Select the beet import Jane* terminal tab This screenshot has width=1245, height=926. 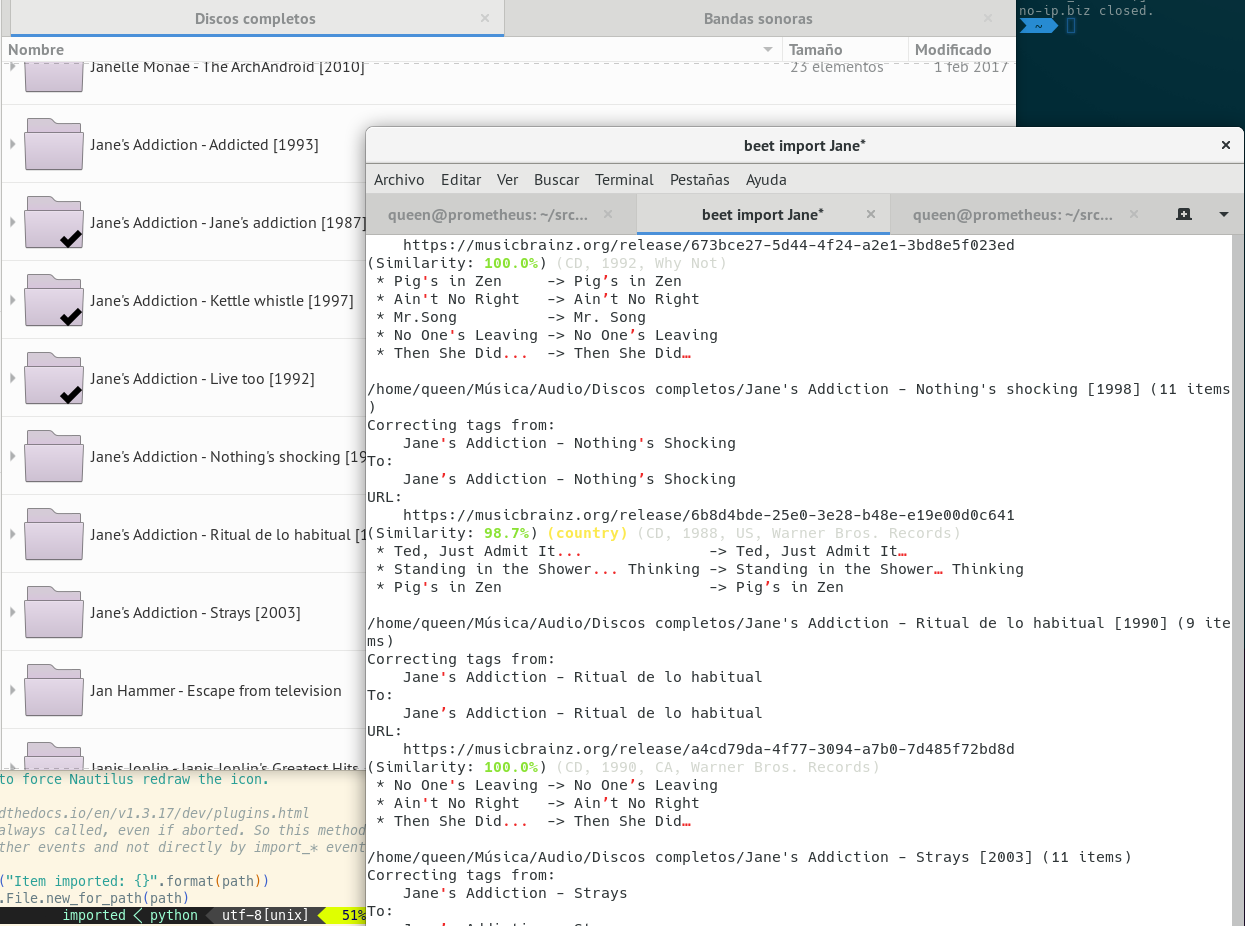[762, 214]
